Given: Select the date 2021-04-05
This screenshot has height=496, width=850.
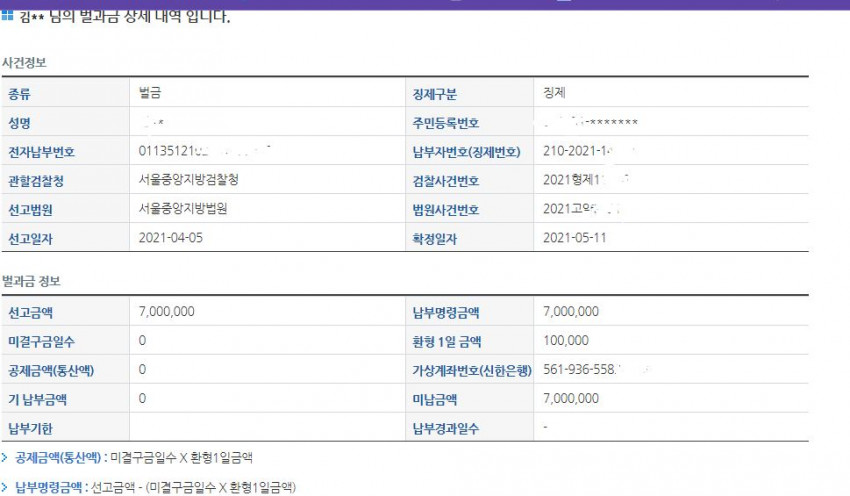Looking at the screenshot, I should 171,237.
